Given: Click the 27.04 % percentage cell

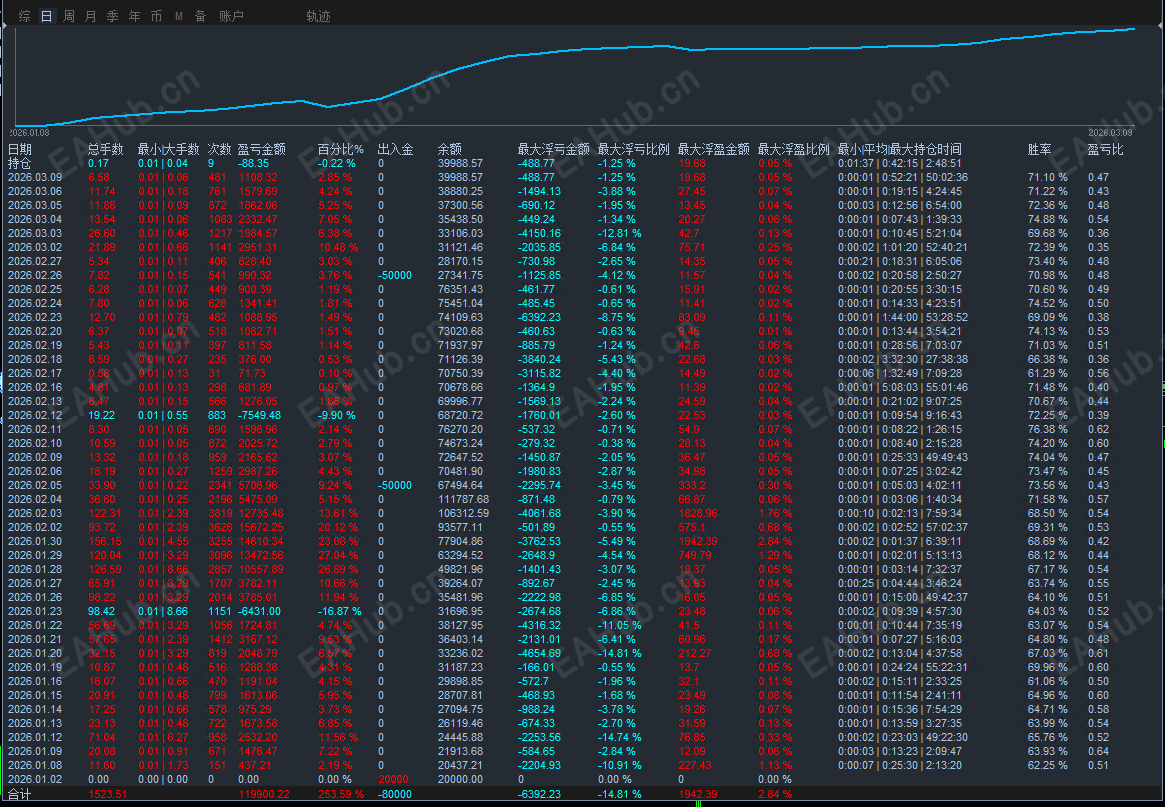Looking at the screenshot, I should coord(337,555).
